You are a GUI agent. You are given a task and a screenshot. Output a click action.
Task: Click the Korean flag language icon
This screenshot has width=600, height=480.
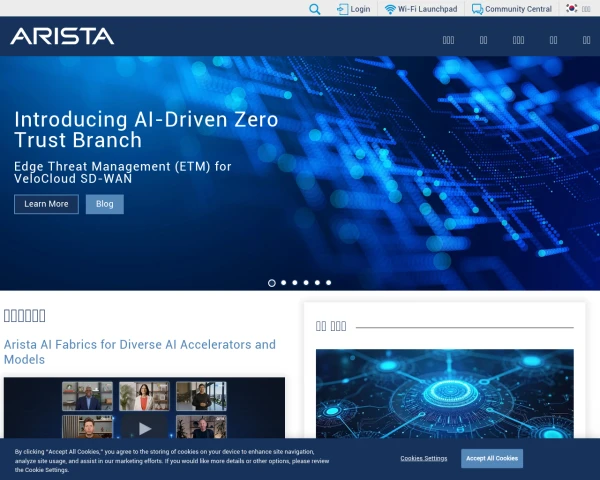[x=572, y=8]
